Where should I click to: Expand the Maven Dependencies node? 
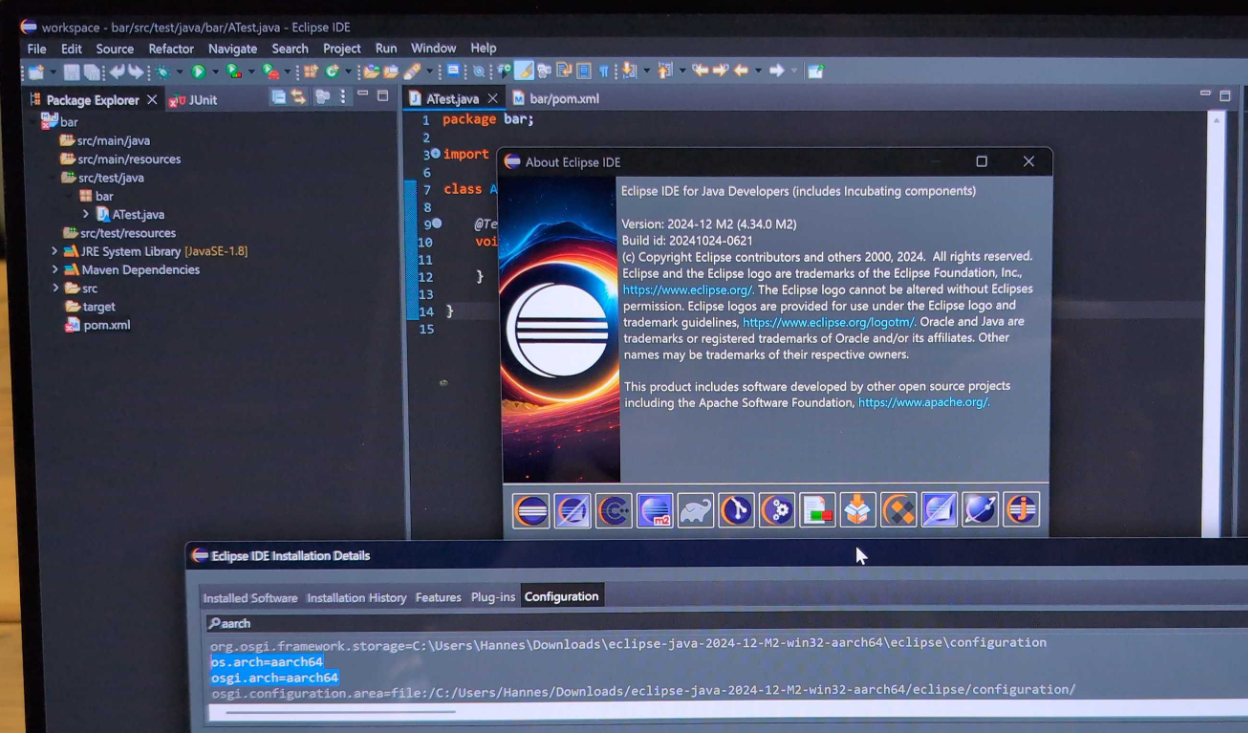point(54,270)
